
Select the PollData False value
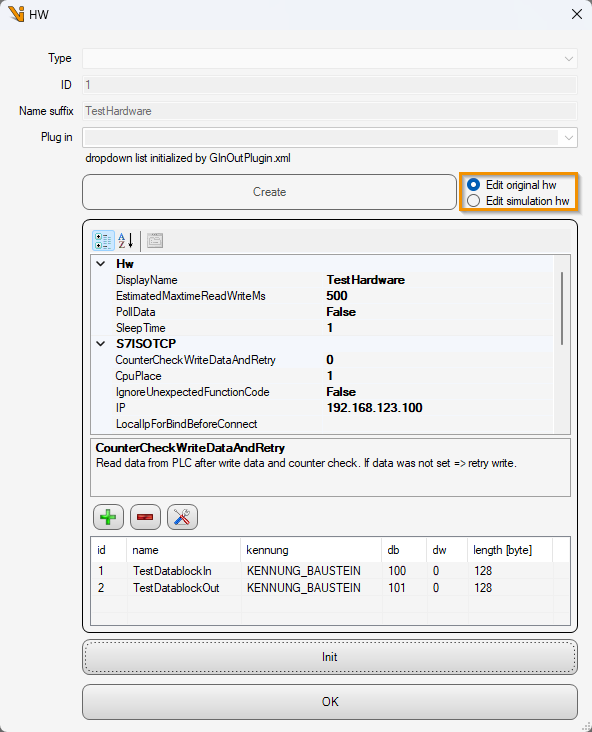341,312
